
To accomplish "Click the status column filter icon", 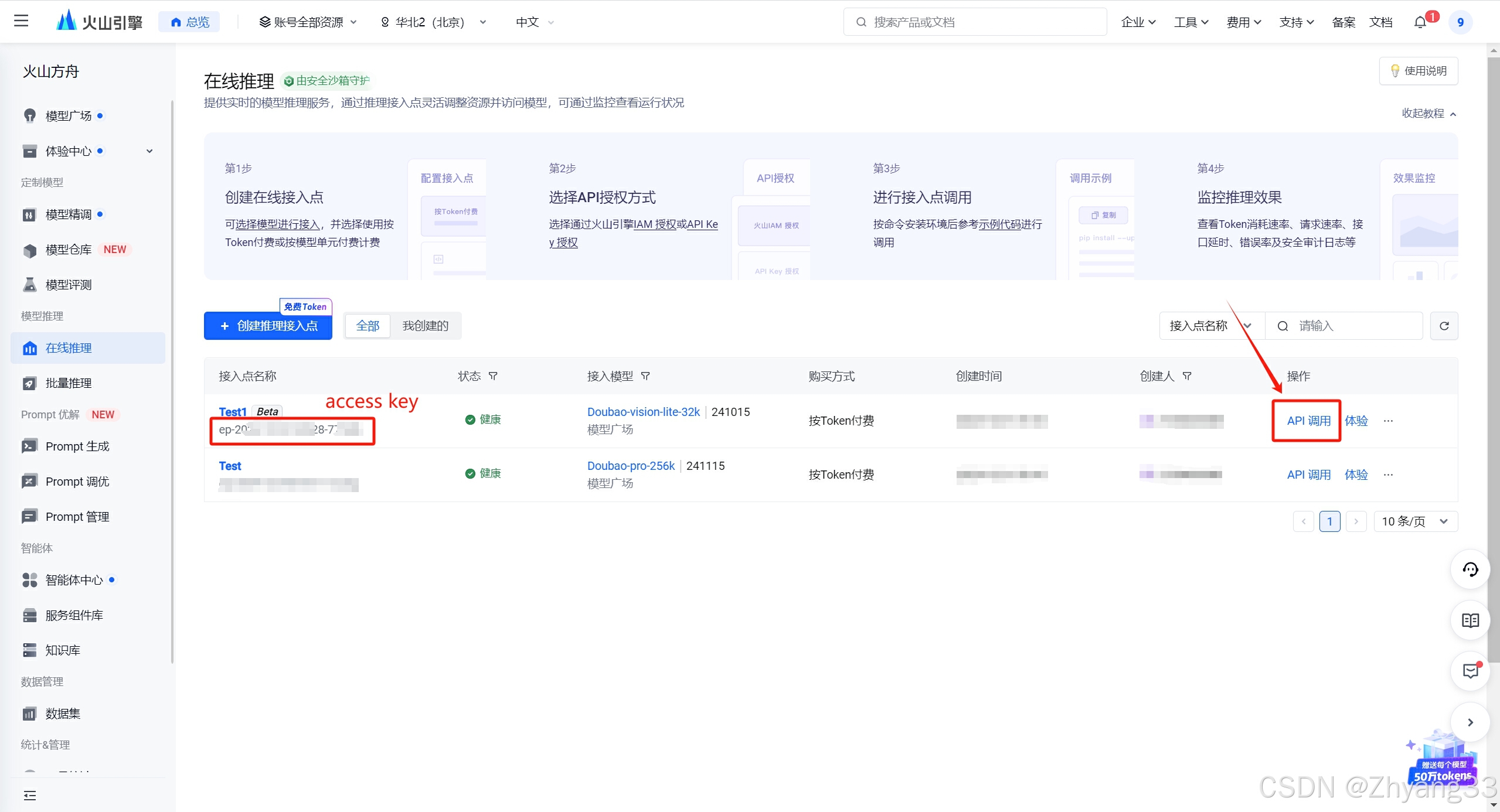I will point(493,376).
